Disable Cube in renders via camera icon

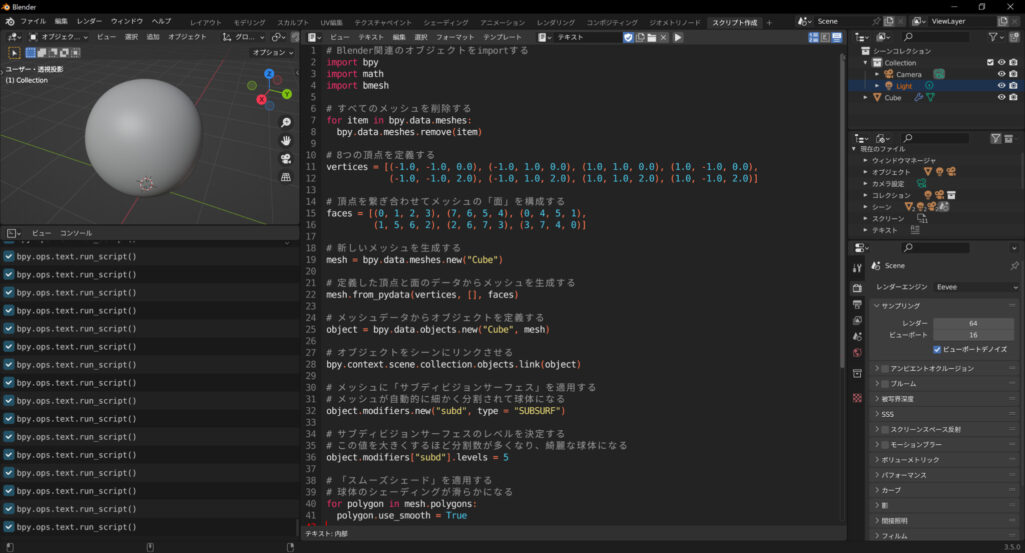[x=1013, y=97]
